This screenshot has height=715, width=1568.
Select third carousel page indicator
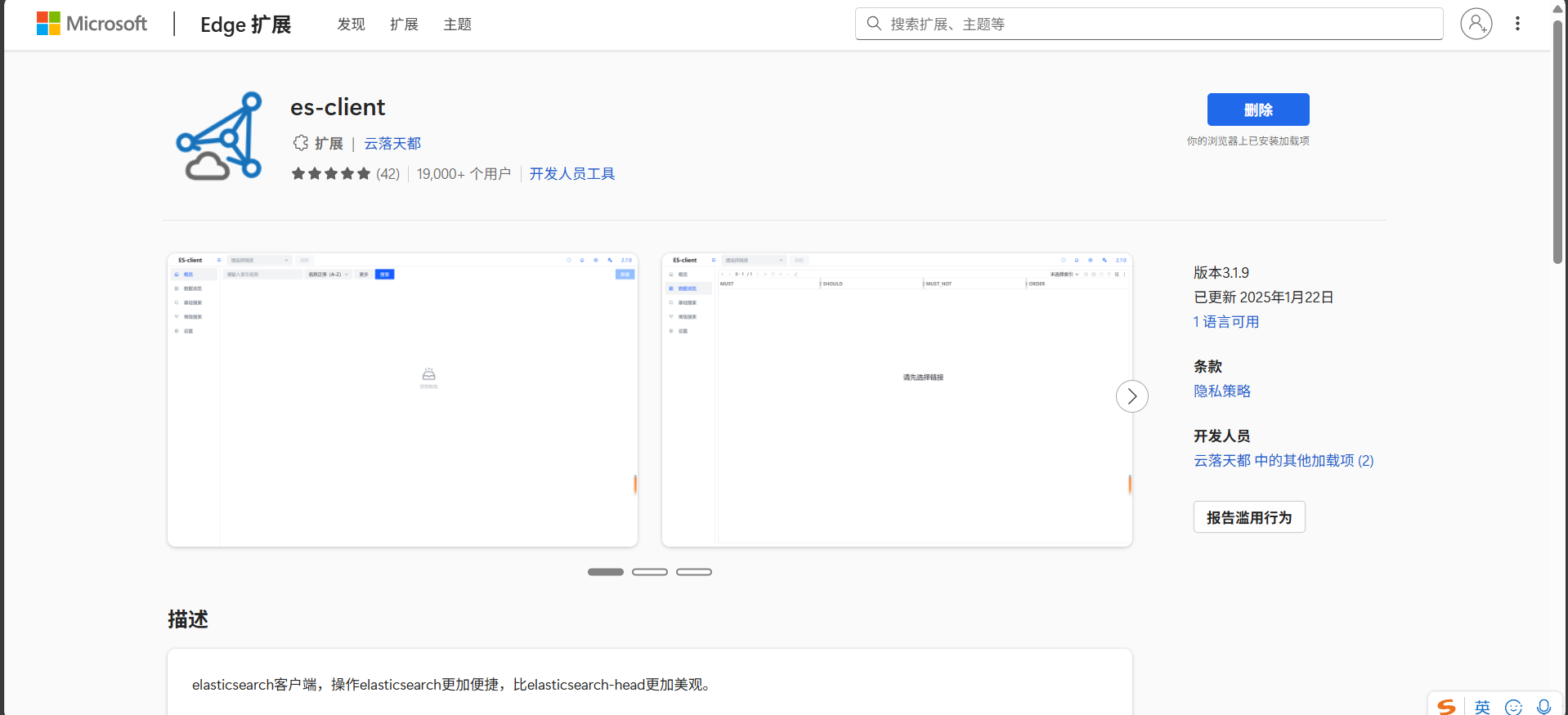(x=694, y=572)
